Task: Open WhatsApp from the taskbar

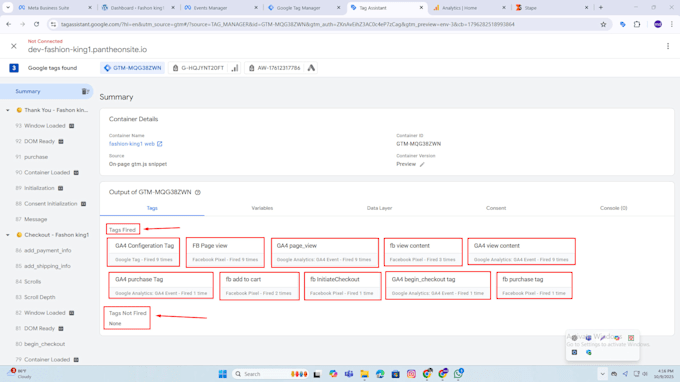Action: pos(458,373)
